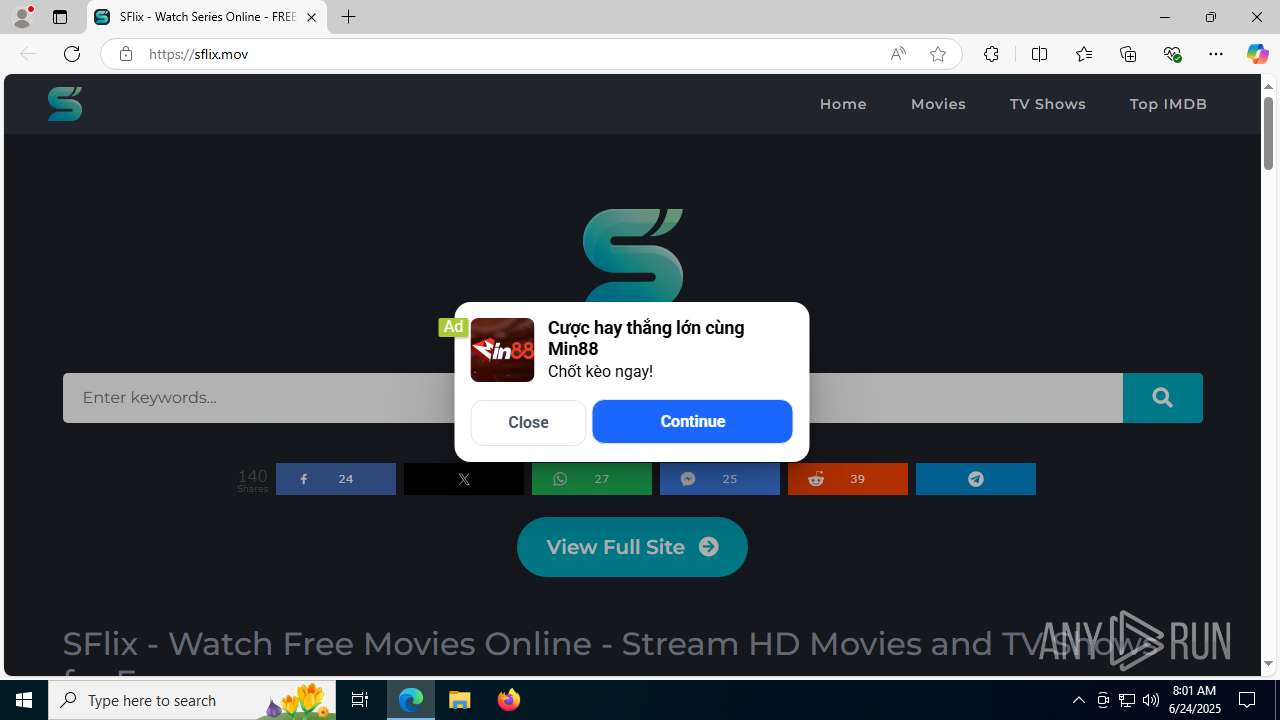Open the Top IMDB nav link
Viewport: 1280px width, 720px height.
point(1168,104)
